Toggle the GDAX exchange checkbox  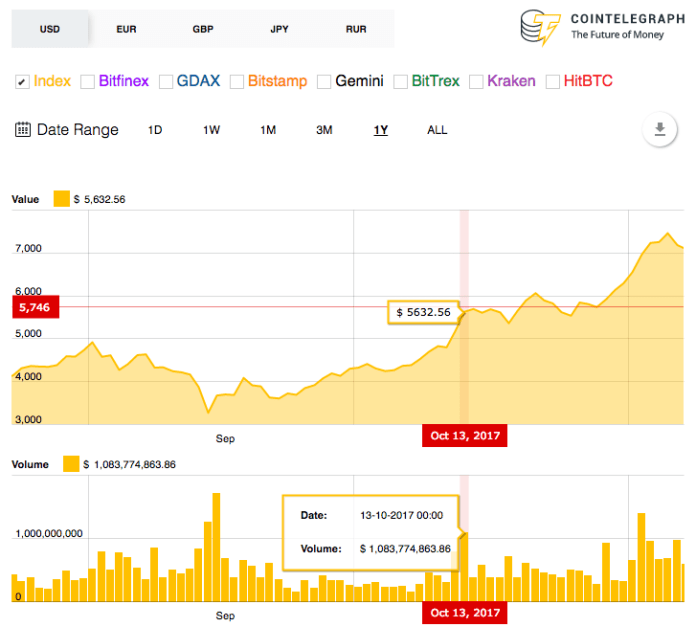click(x=165, y=81)
